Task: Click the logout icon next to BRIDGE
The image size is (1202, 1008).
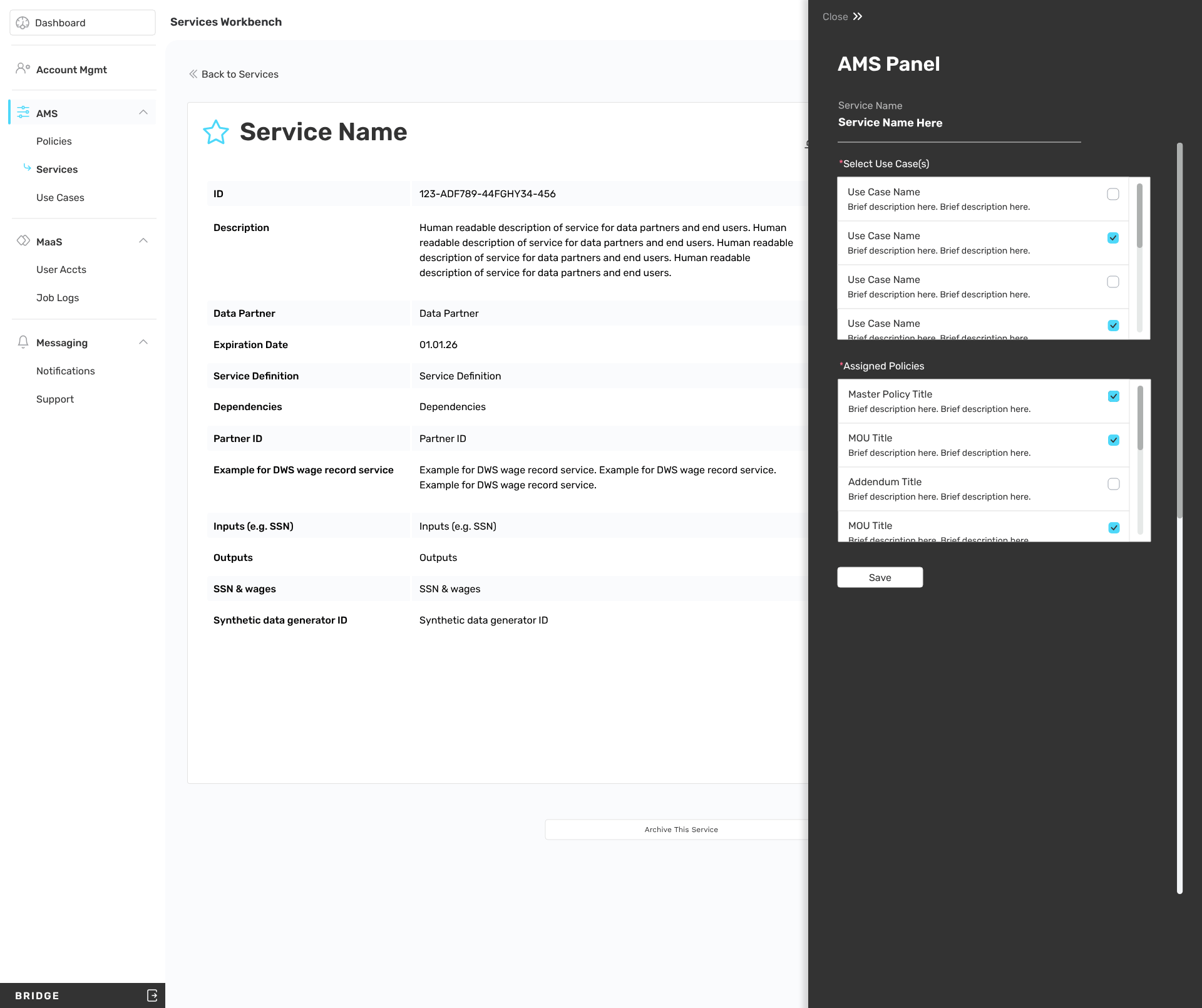Action: 152,995
